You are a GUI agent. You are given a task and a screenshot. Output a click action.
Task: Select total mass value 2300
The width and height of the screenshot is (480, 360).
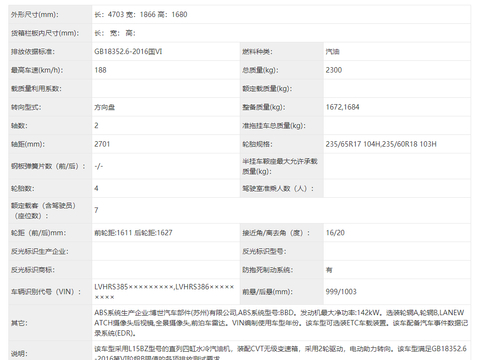pyautogui.click(x=334, y=70)
